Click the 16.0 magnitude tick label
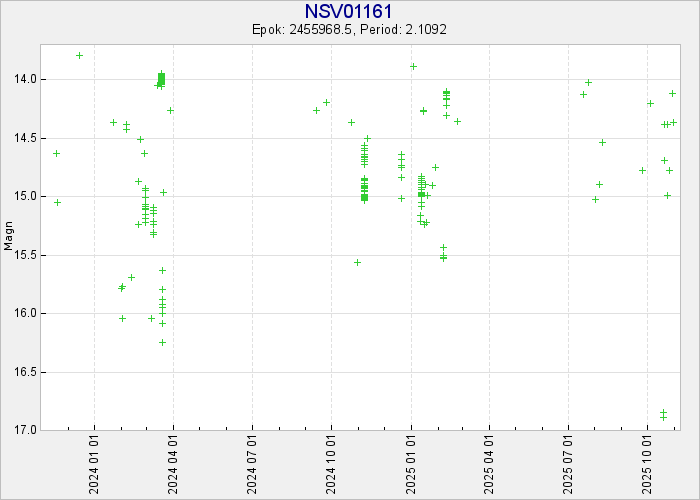The image size is (700, 500). [25, 313]
